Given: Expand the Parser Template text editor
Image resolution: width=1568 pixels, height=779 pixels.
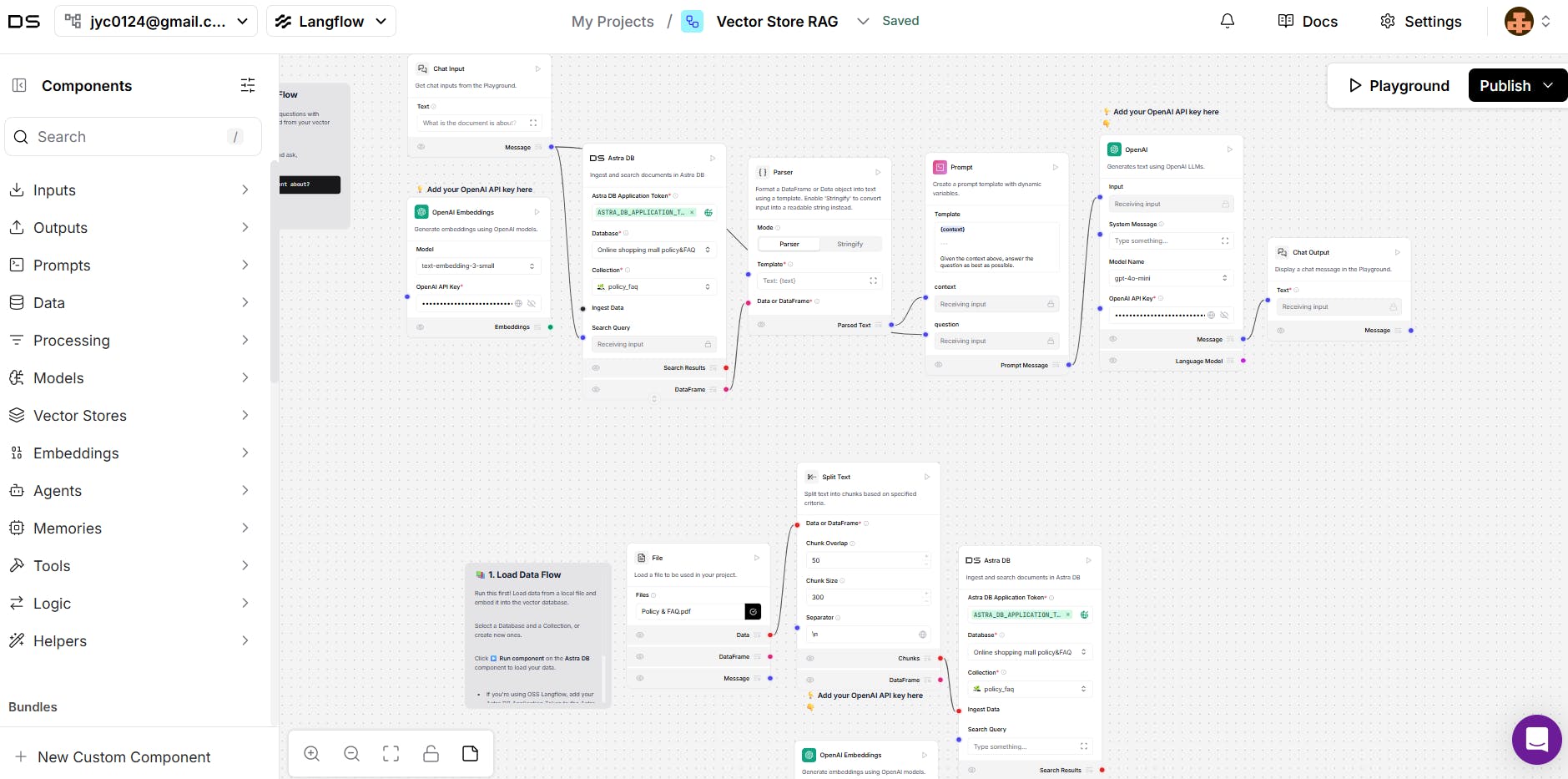Looking at the screenshot, I should (874, 281).
